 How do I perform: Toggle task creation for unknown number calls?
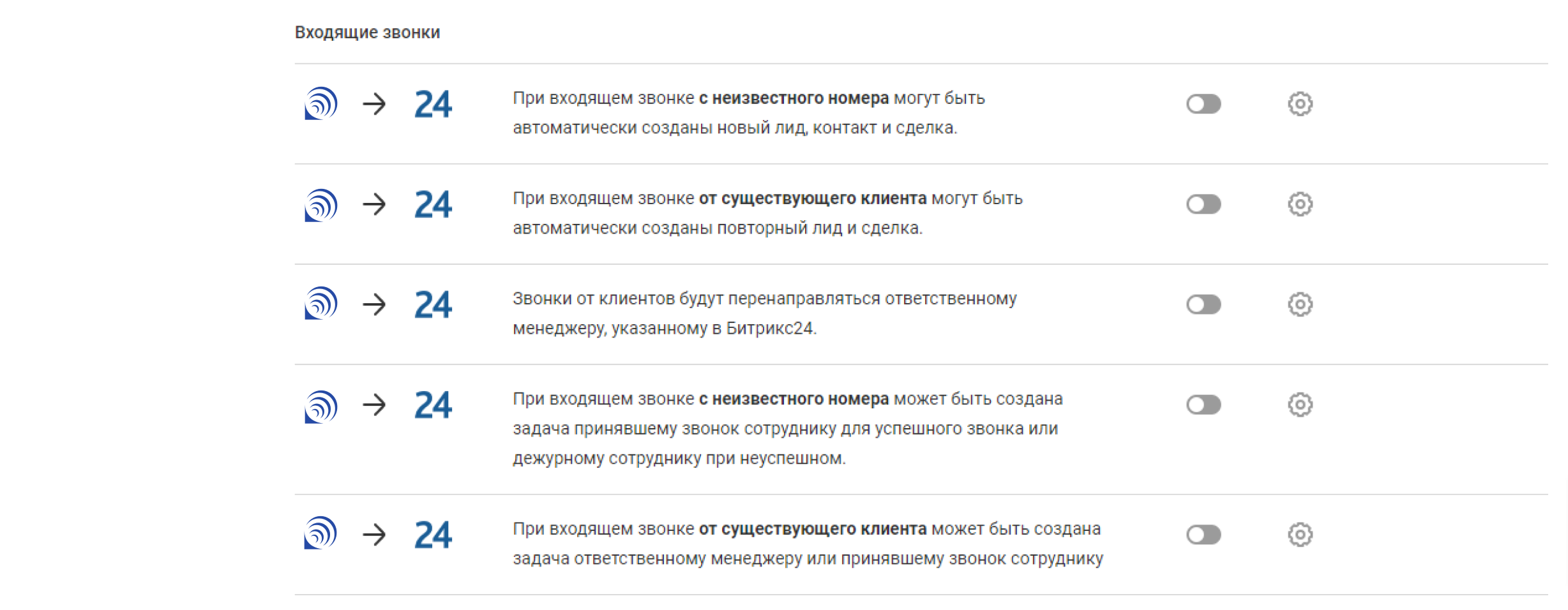1203,405
